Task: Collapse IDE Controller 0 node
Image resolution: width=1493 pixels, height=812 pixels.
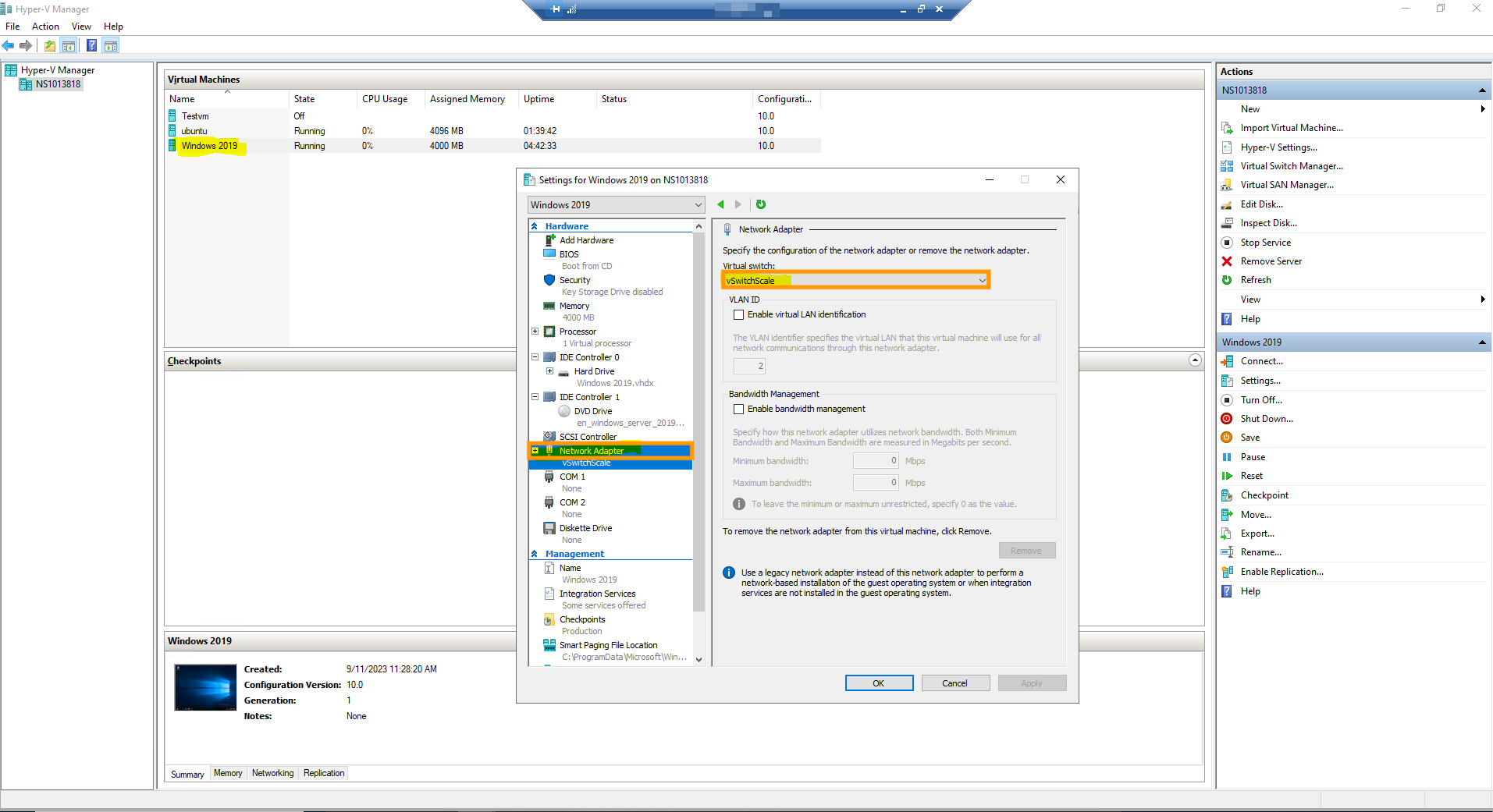Action: [x=535, y=357]
